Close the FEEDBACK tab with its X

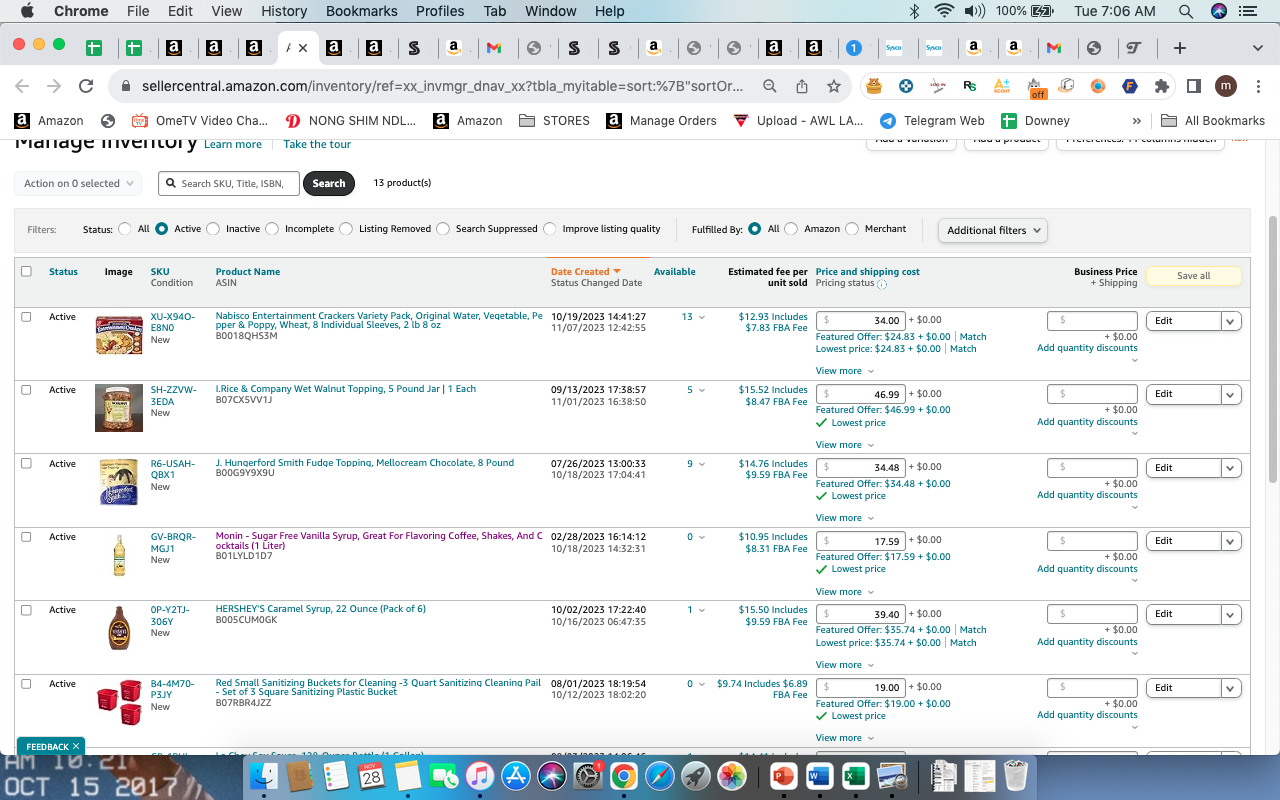pos(76,746)
